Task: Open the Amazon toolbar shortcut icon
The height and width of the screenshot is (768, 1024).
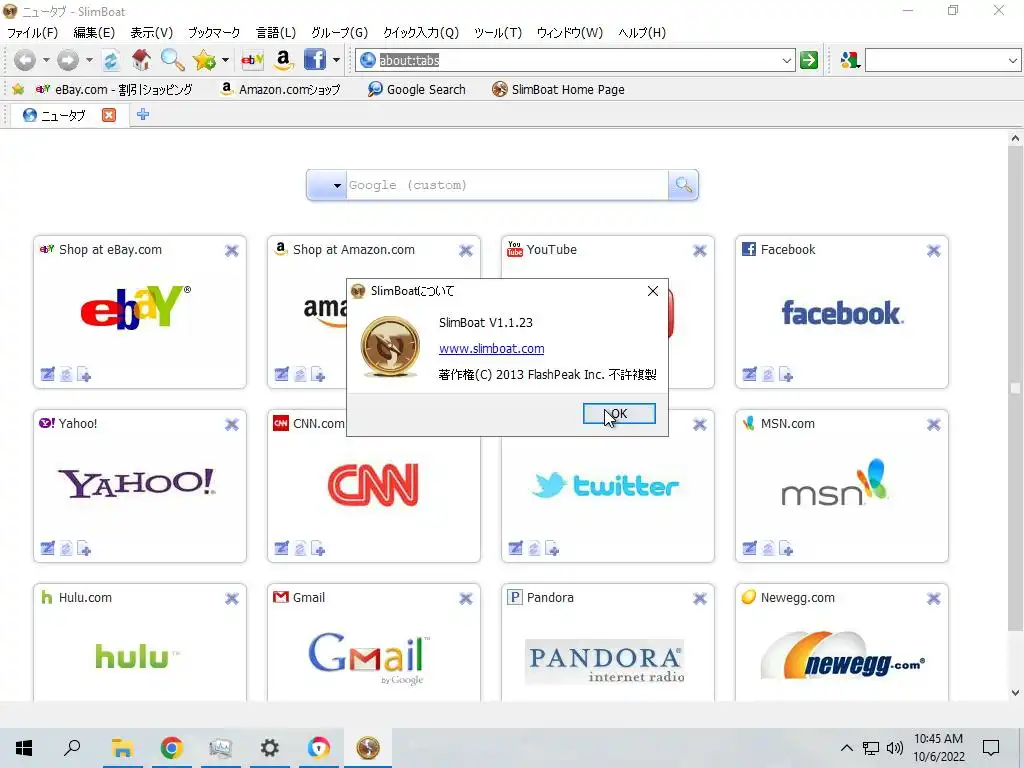Action: coord(283,60)
